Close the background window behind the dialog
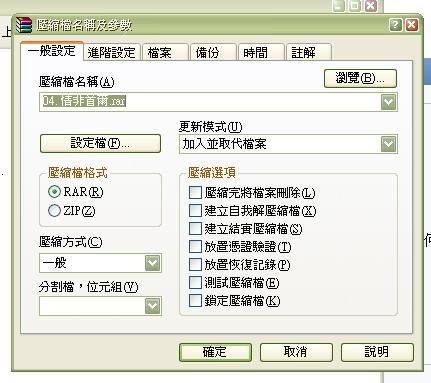 pyautogui.click(x=371, y=6)
